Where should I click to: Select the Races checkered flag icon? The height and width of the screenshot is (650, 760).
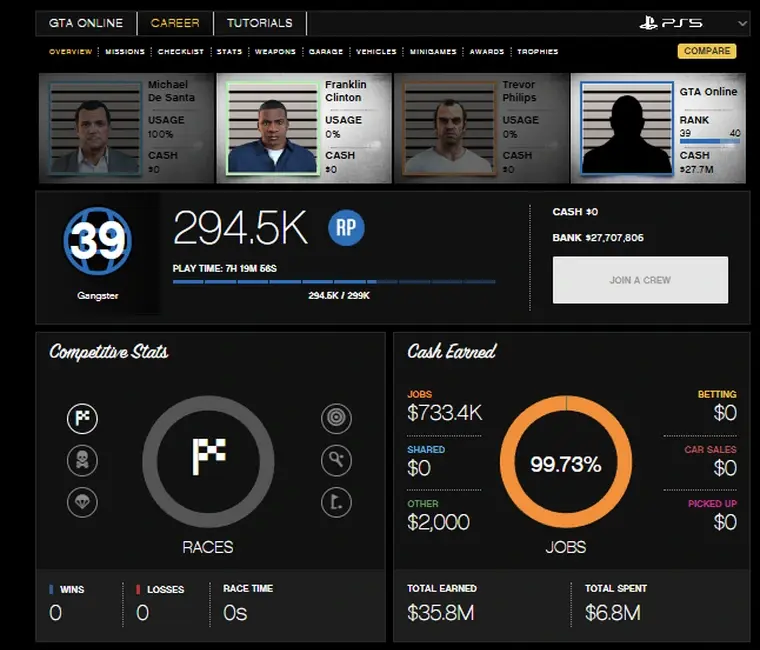[82, 418]
